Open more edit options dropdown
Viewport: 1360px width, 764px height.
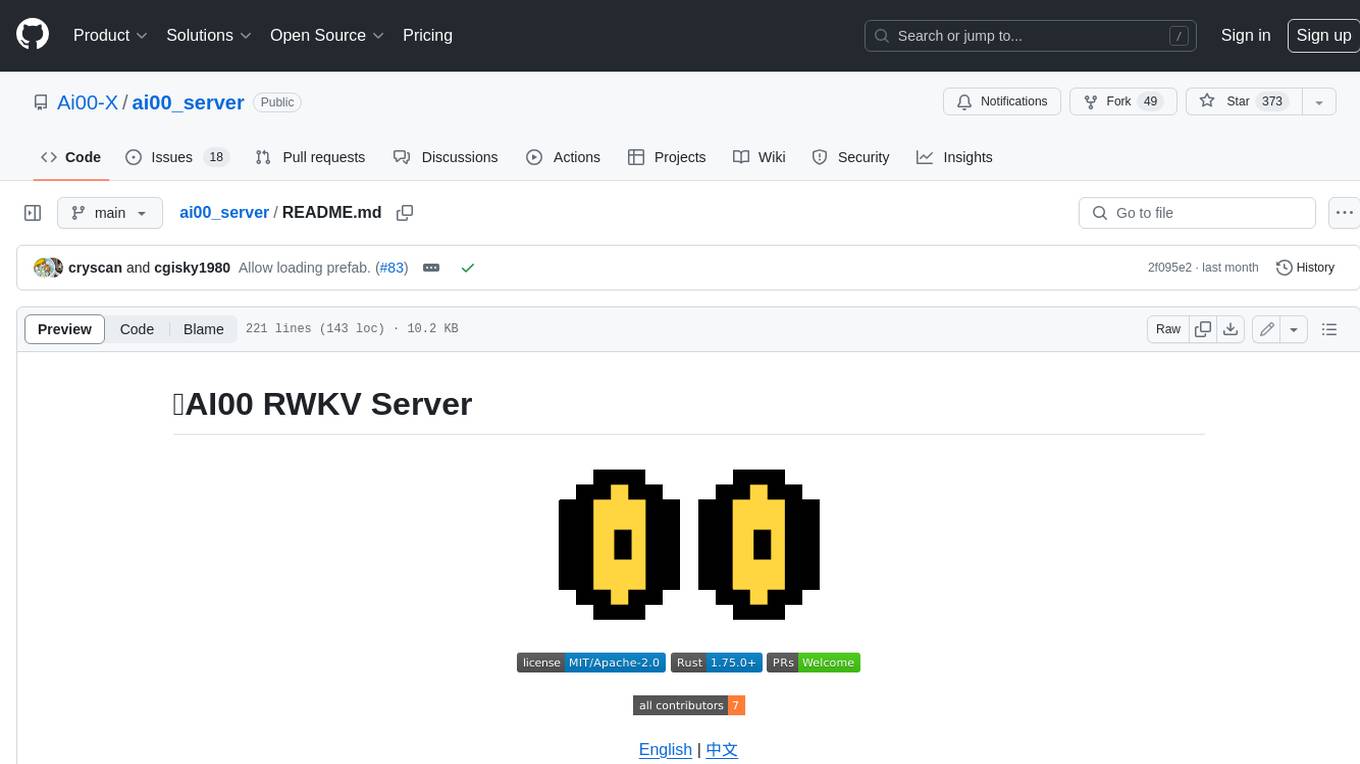pyautogui.click(x=1294, y=329)
